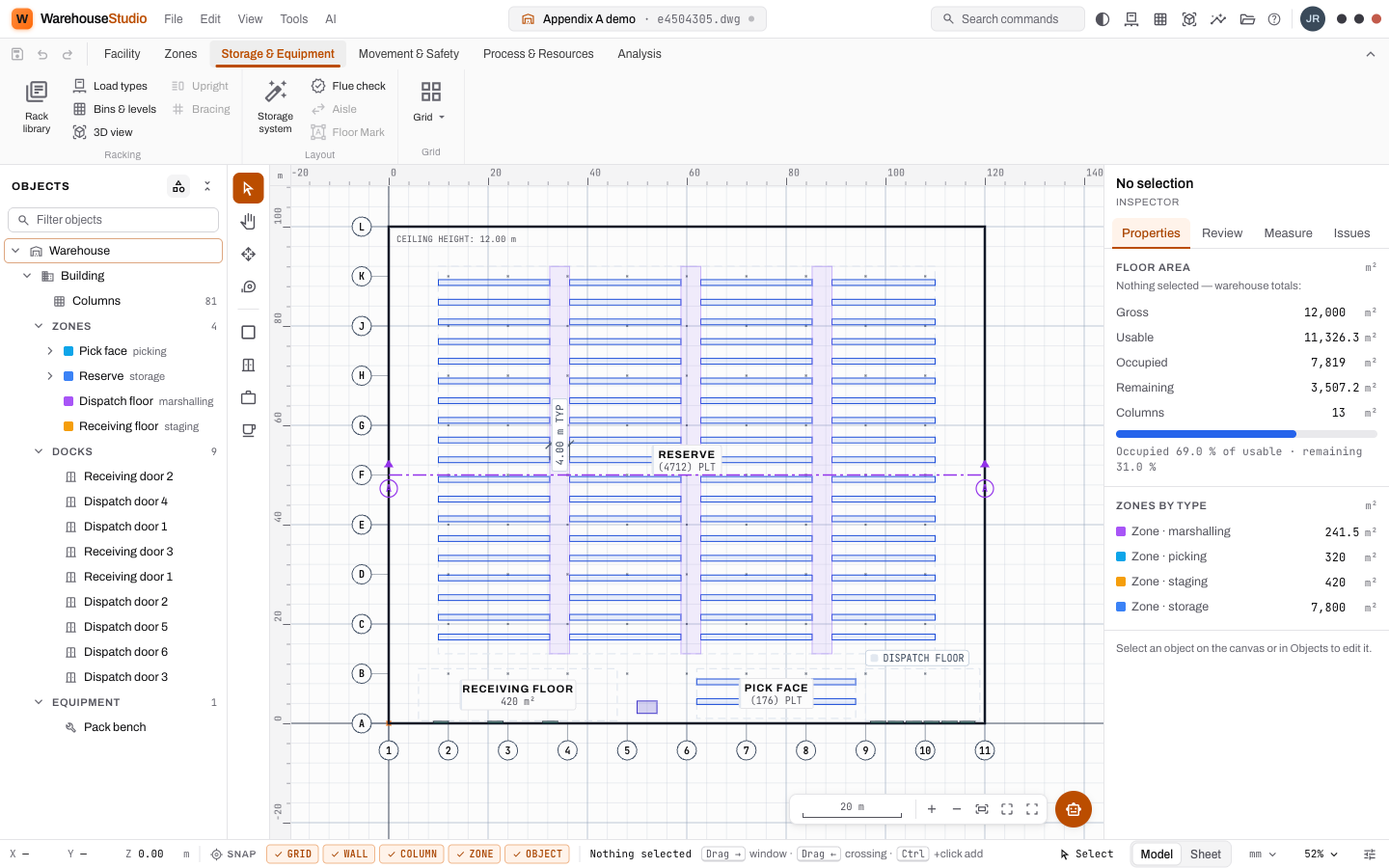Toggle the GRID snap option
This screenshot has height=868, width=1389.
point(292,854)
